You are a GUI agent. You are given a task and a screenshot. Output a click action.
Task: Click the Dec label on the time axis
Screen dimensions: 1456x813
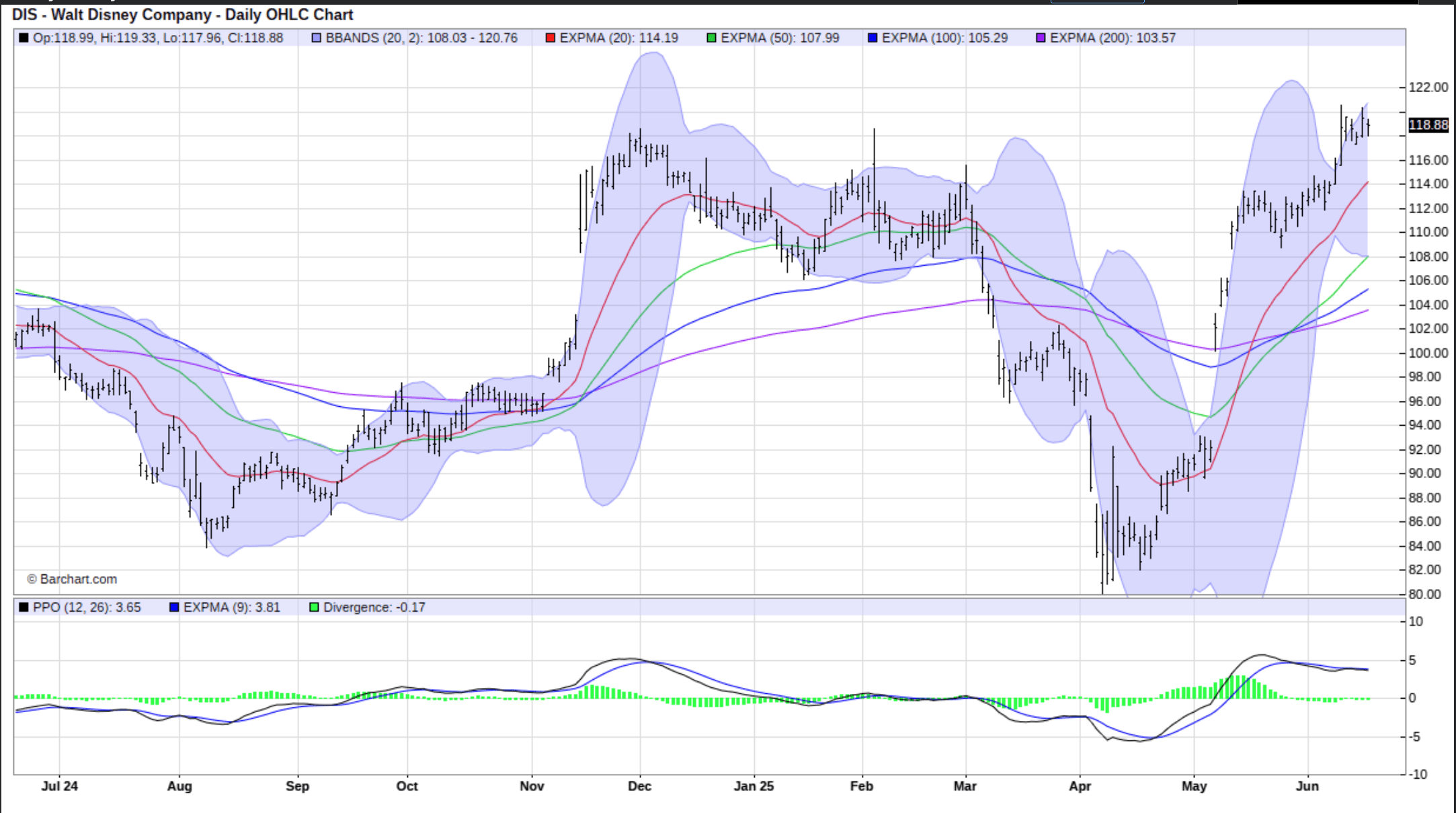click(x=639, y=786)
